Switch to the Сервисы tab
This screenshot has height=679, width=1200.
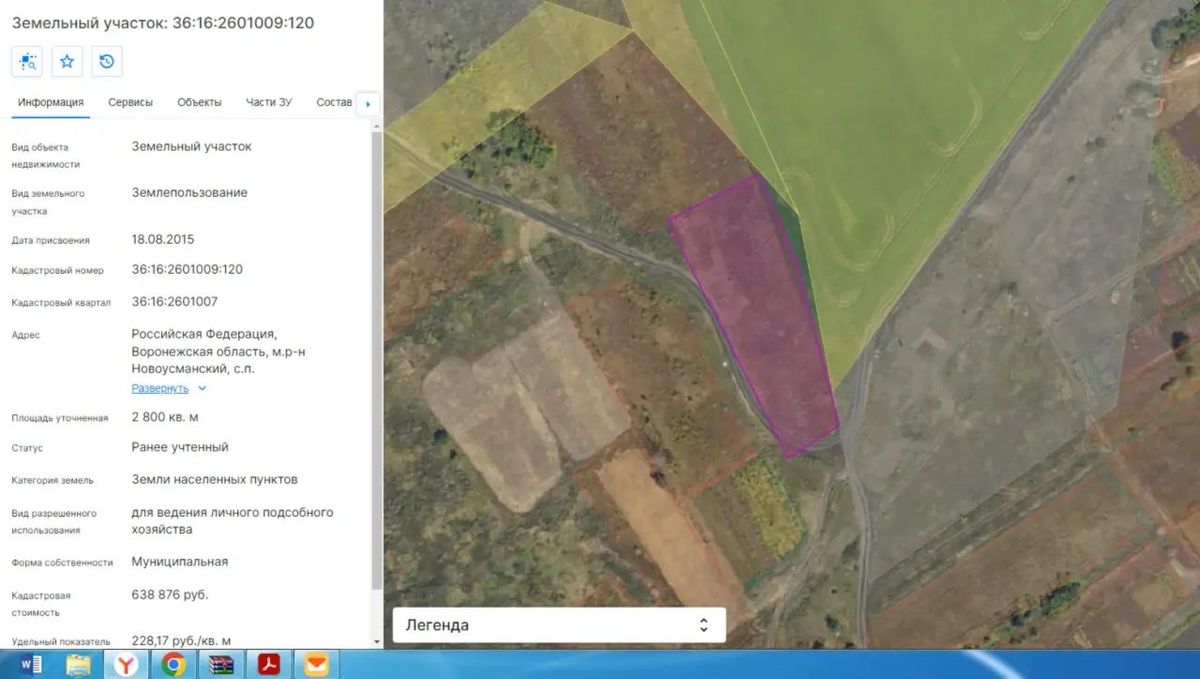pos(131,102)
